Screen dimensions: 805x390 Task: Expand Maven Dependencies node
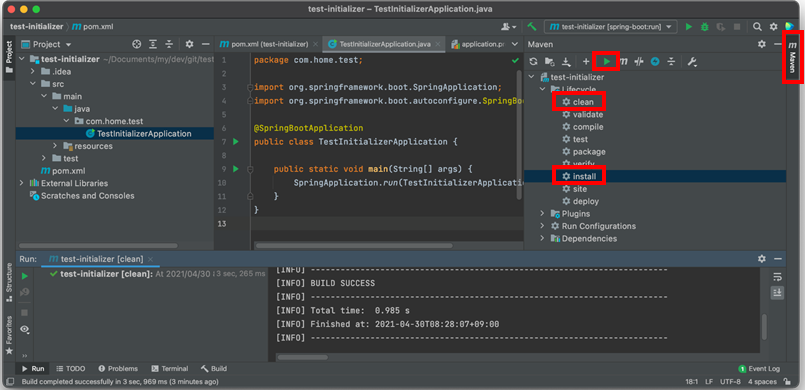click(x=542, y=239)
